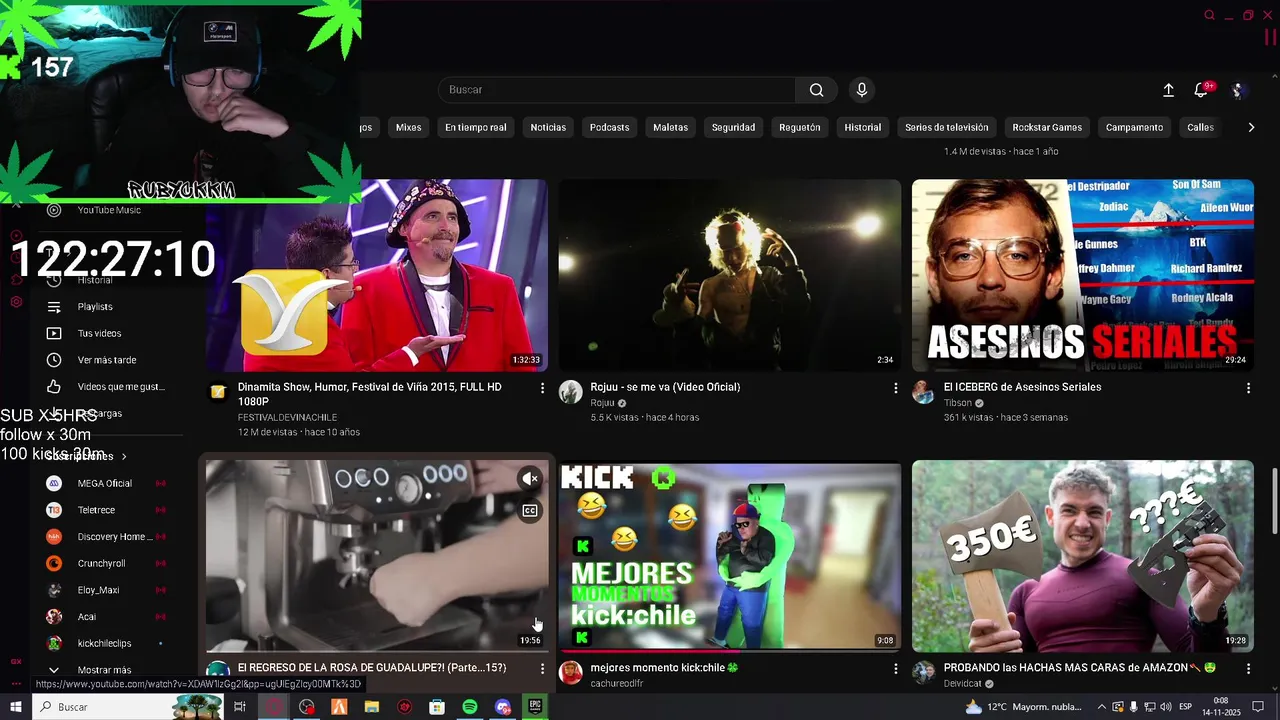Screen dimensions: 1280x720
Task: Open the Delvidcat channel avatar
Action: point(923,673)
